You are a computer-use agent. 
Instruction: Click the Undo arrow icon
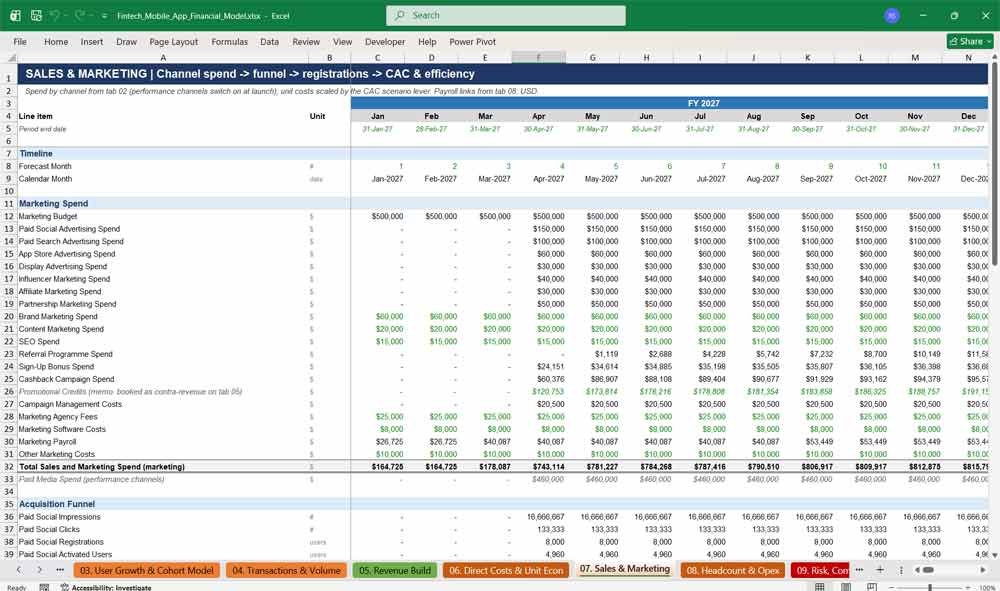click(x=55, y=15)
